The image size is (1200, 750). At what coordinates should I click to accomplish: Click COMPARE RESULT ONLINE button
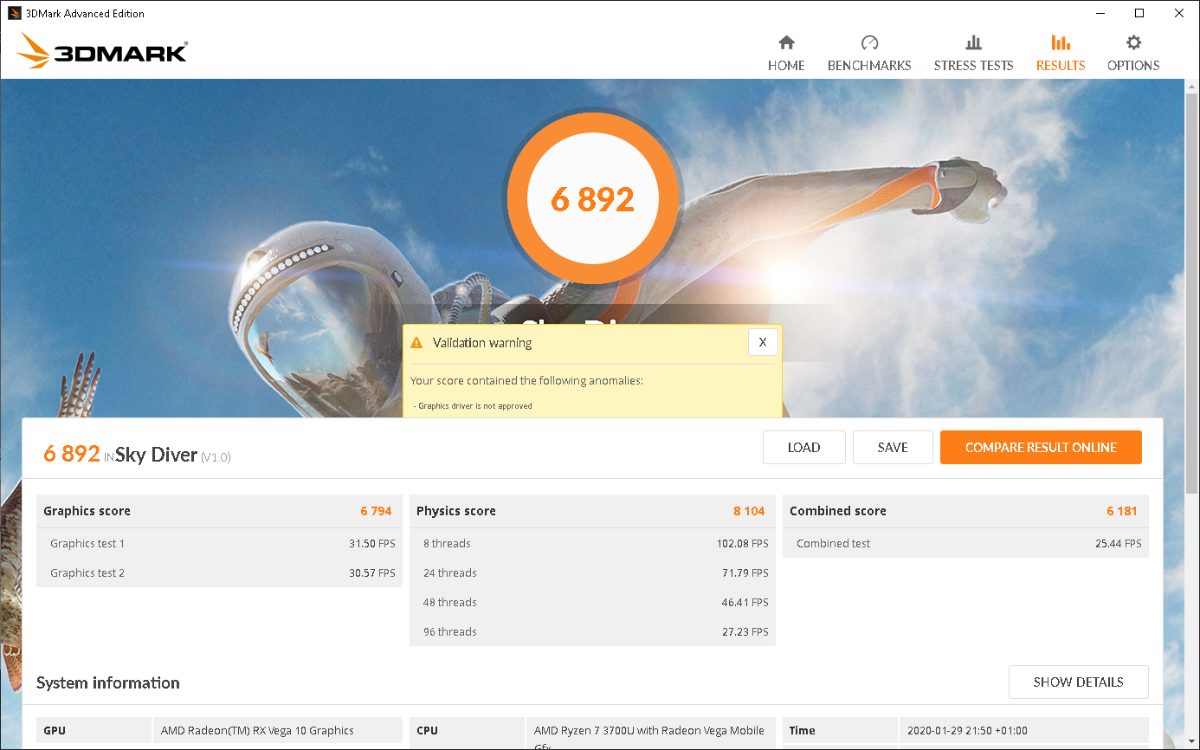coord(1040,448)
